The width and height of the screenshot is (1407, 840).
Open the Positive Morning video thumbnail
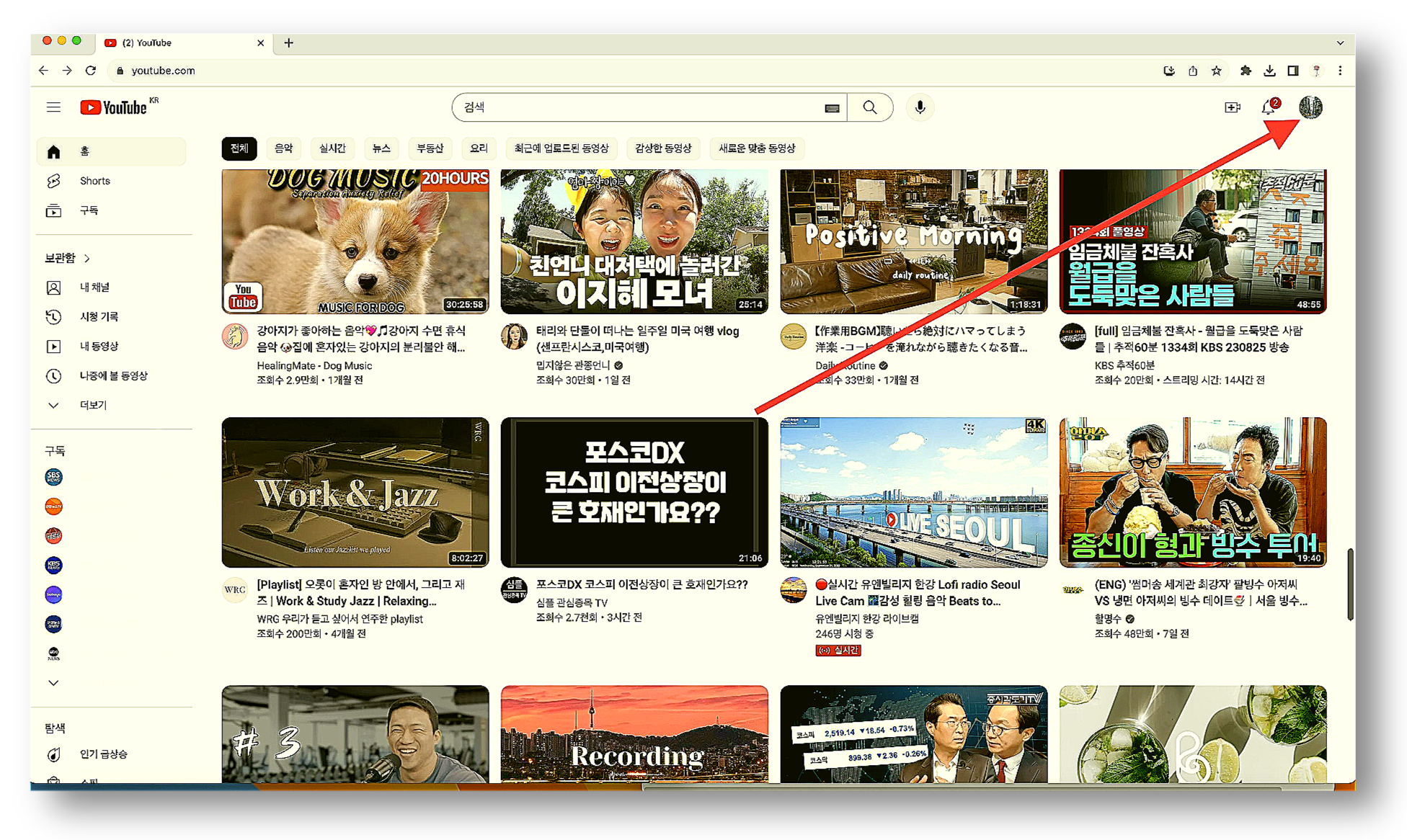point(914,241)
